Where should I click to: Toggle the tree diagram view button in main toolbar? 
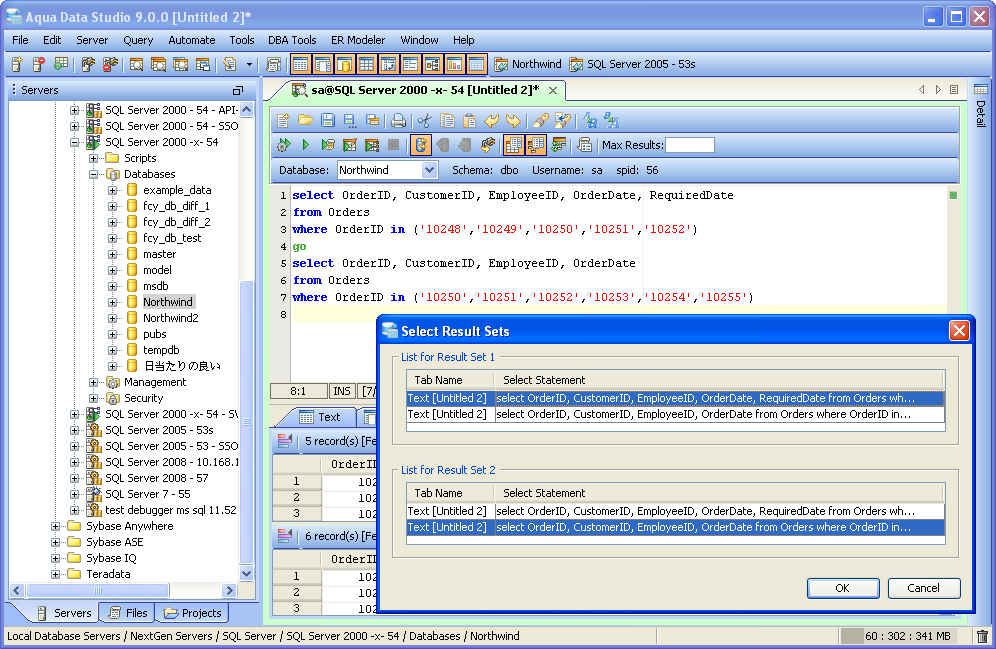432,64
